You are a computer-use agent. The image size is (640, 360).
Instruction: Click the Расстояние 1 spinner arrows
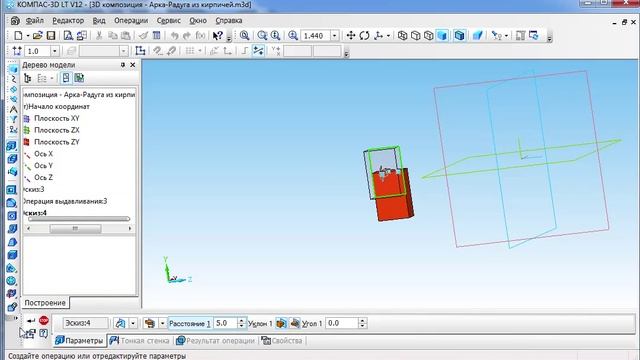(242, 323)
